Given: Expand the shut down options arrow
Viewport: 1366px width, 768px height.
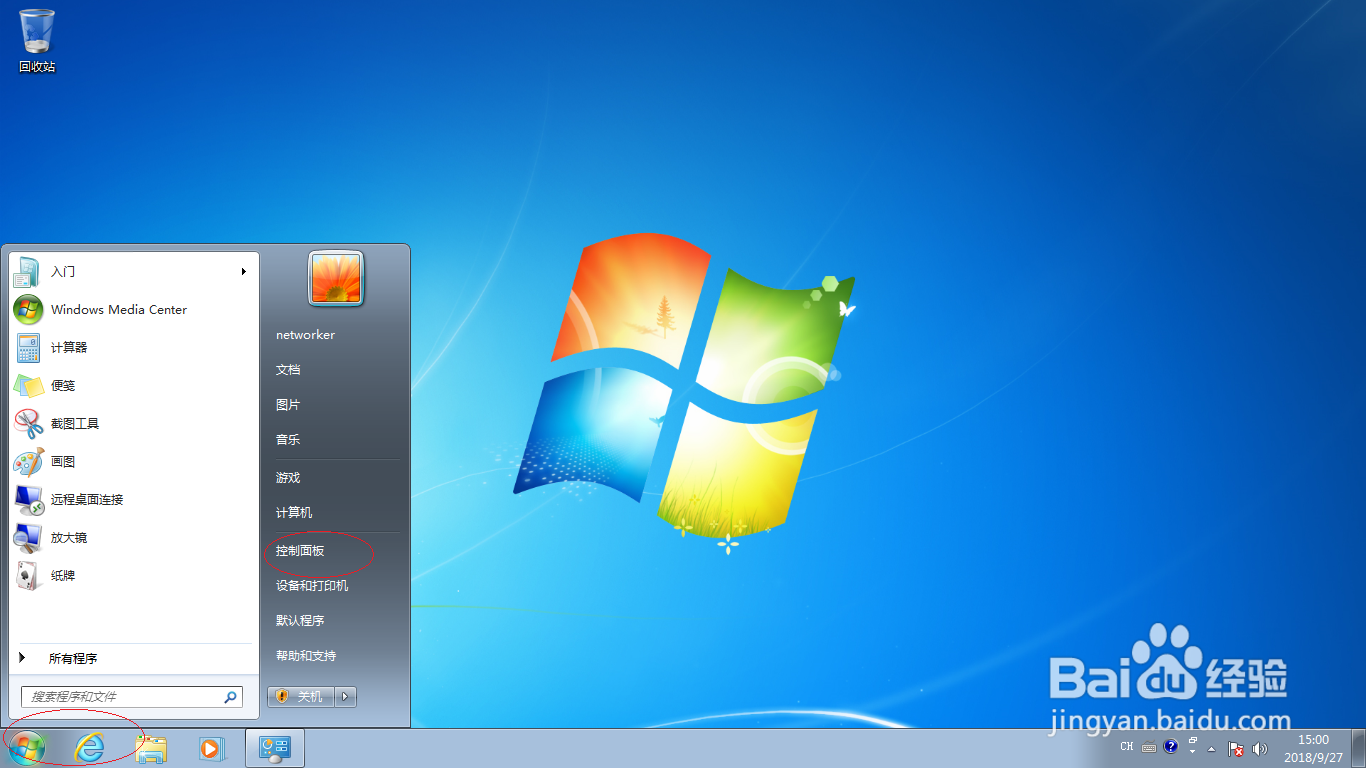Looking at the screenshot, I should coord(346,696).
